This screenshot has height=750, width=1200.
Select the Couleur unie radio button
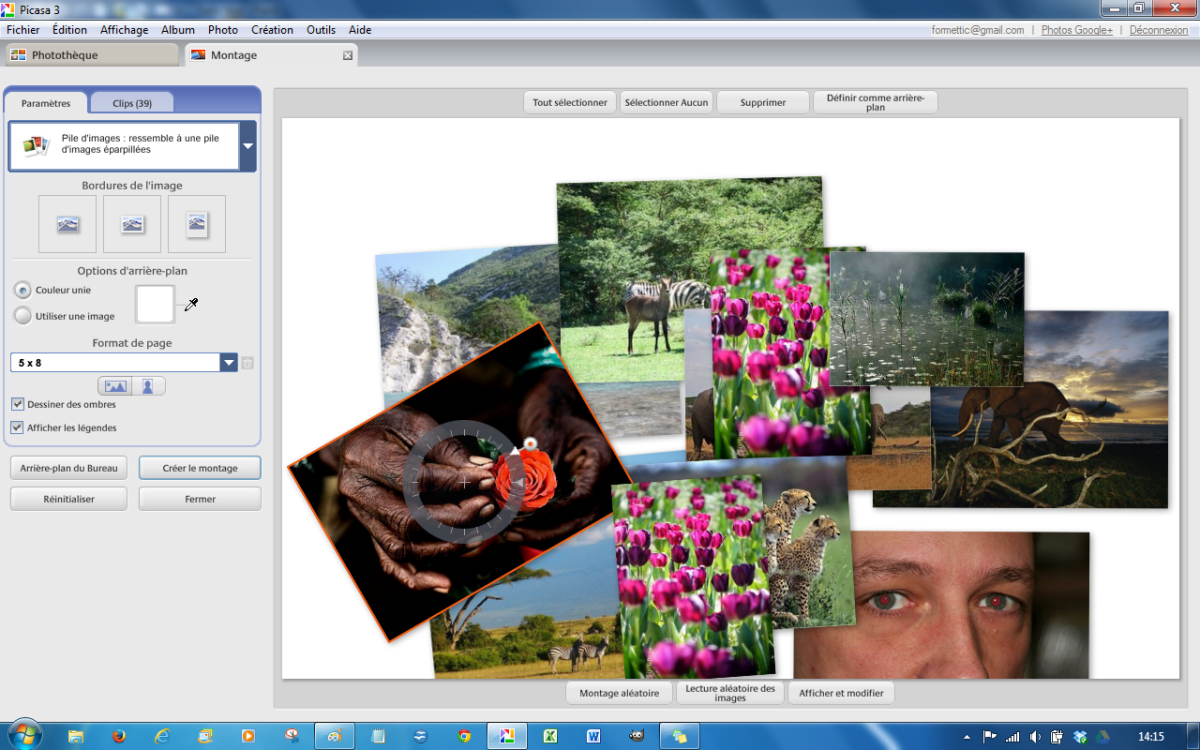pos(22,290)
